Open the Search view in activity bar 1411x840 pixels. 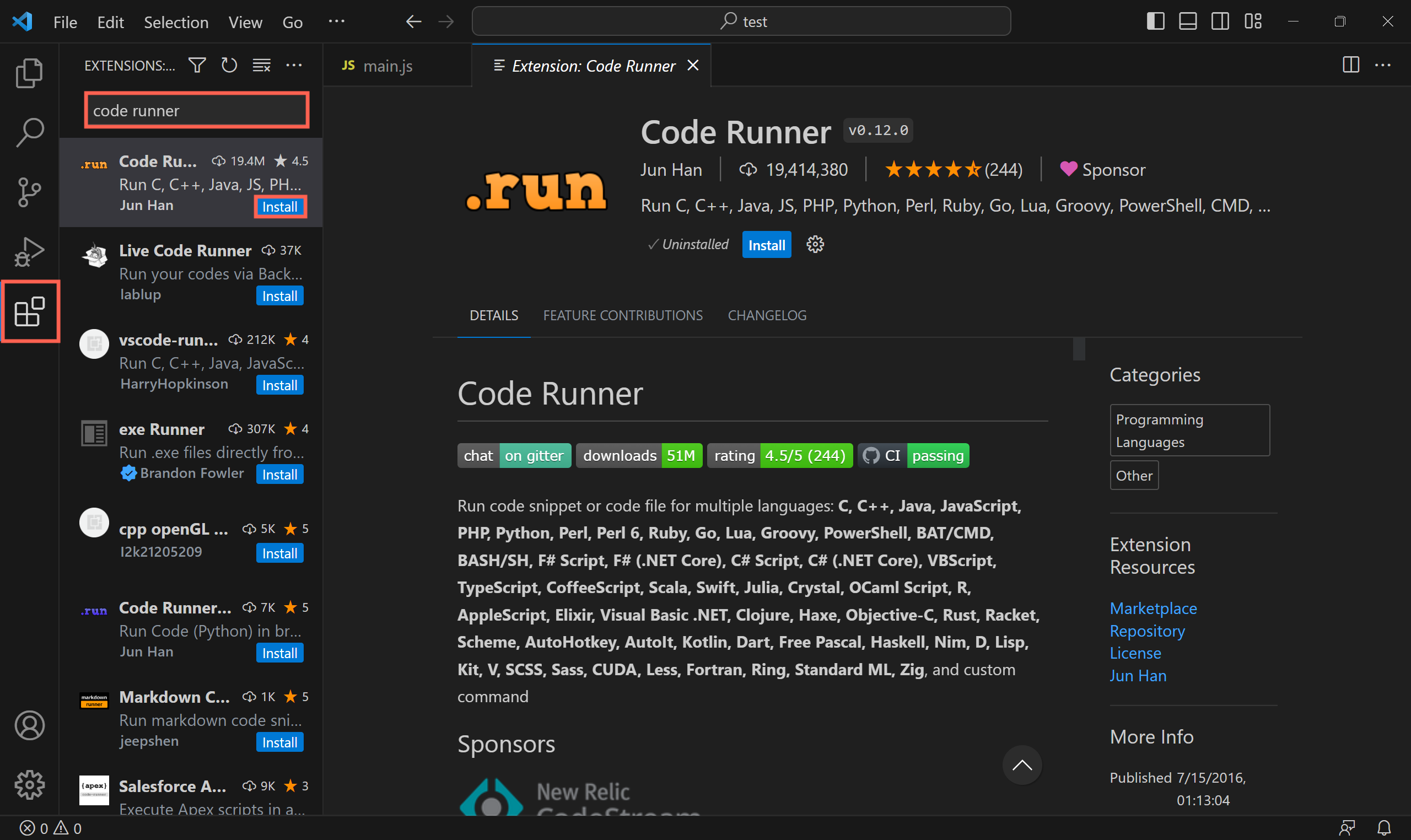pyautogui.click(x=29, y=132)
